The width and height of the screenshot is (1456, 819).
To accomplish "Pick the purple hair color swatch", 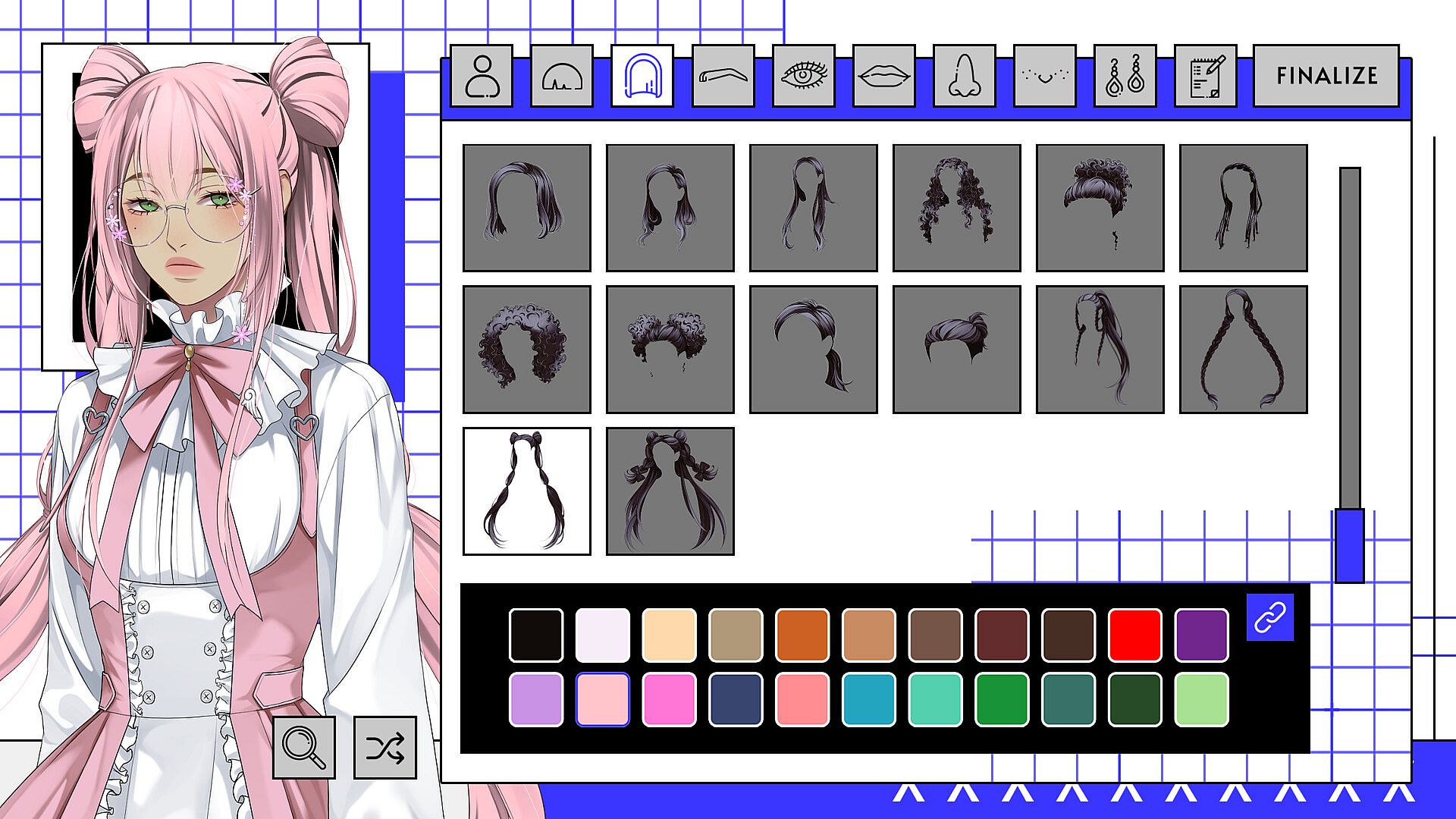I will click(1201, 635).
